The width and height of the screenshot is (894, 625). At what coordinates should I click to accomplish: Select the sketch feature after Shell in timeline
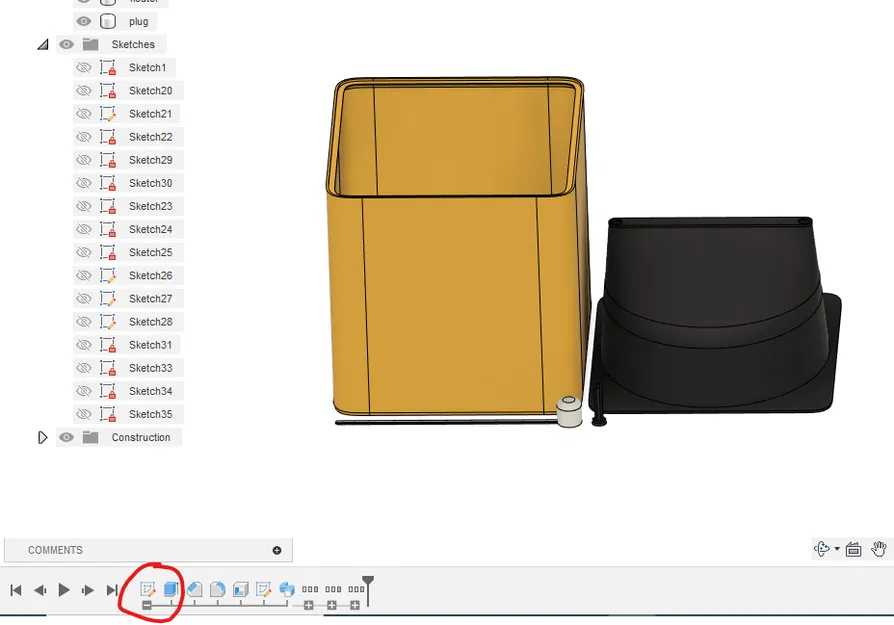[263, 589]
